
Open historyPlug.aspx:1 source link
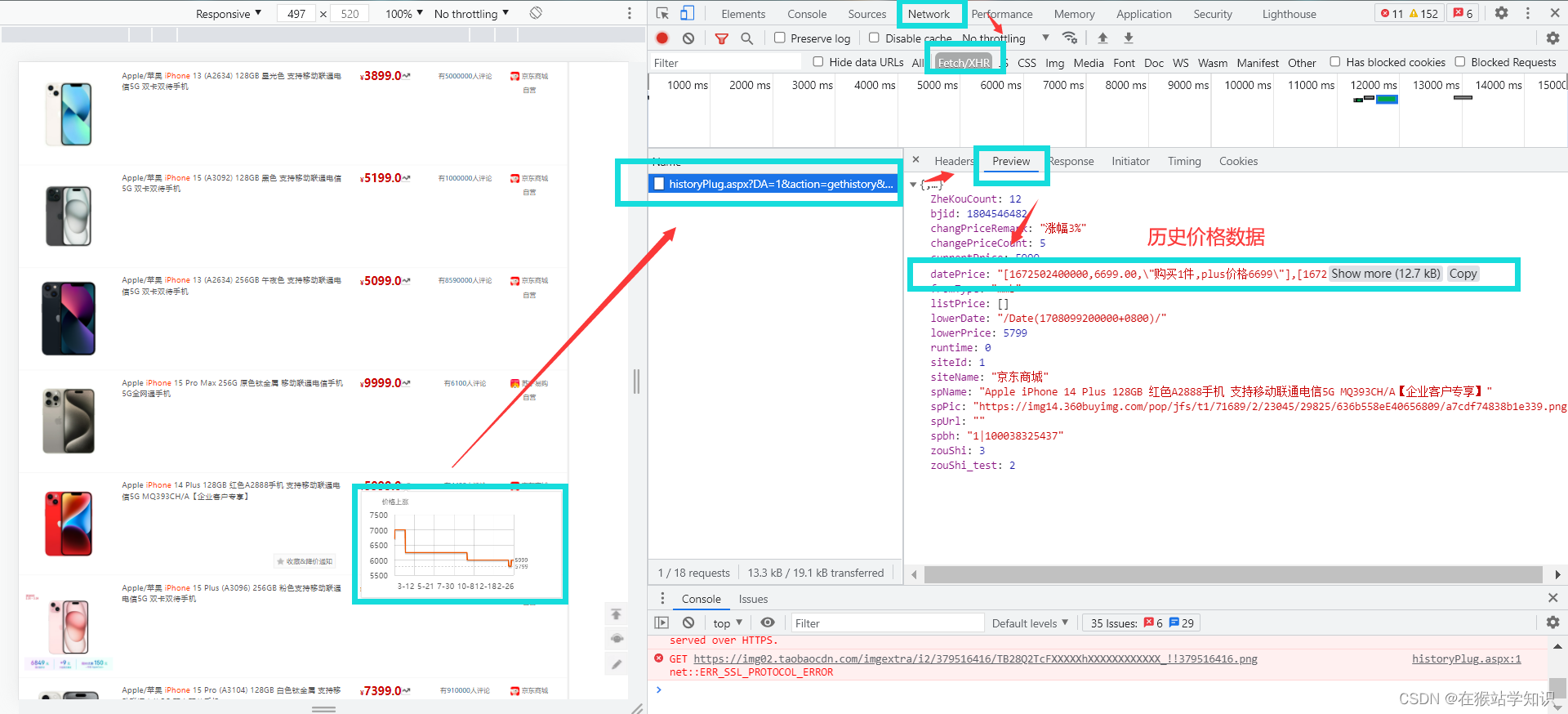click(1466, 658)
